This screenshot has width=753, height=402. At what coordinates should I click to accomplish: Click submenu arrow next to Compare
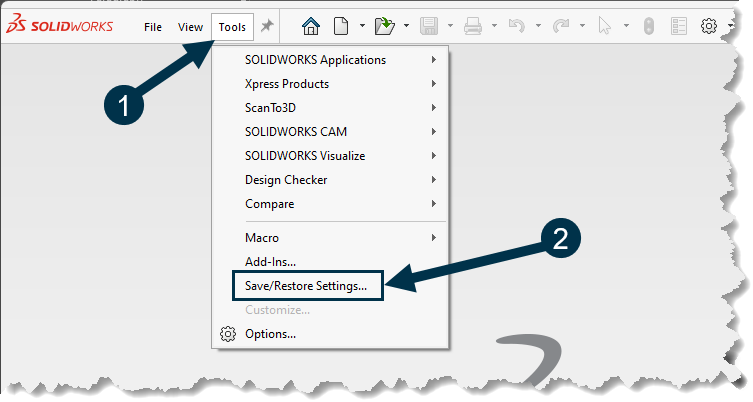pos(434,204)
